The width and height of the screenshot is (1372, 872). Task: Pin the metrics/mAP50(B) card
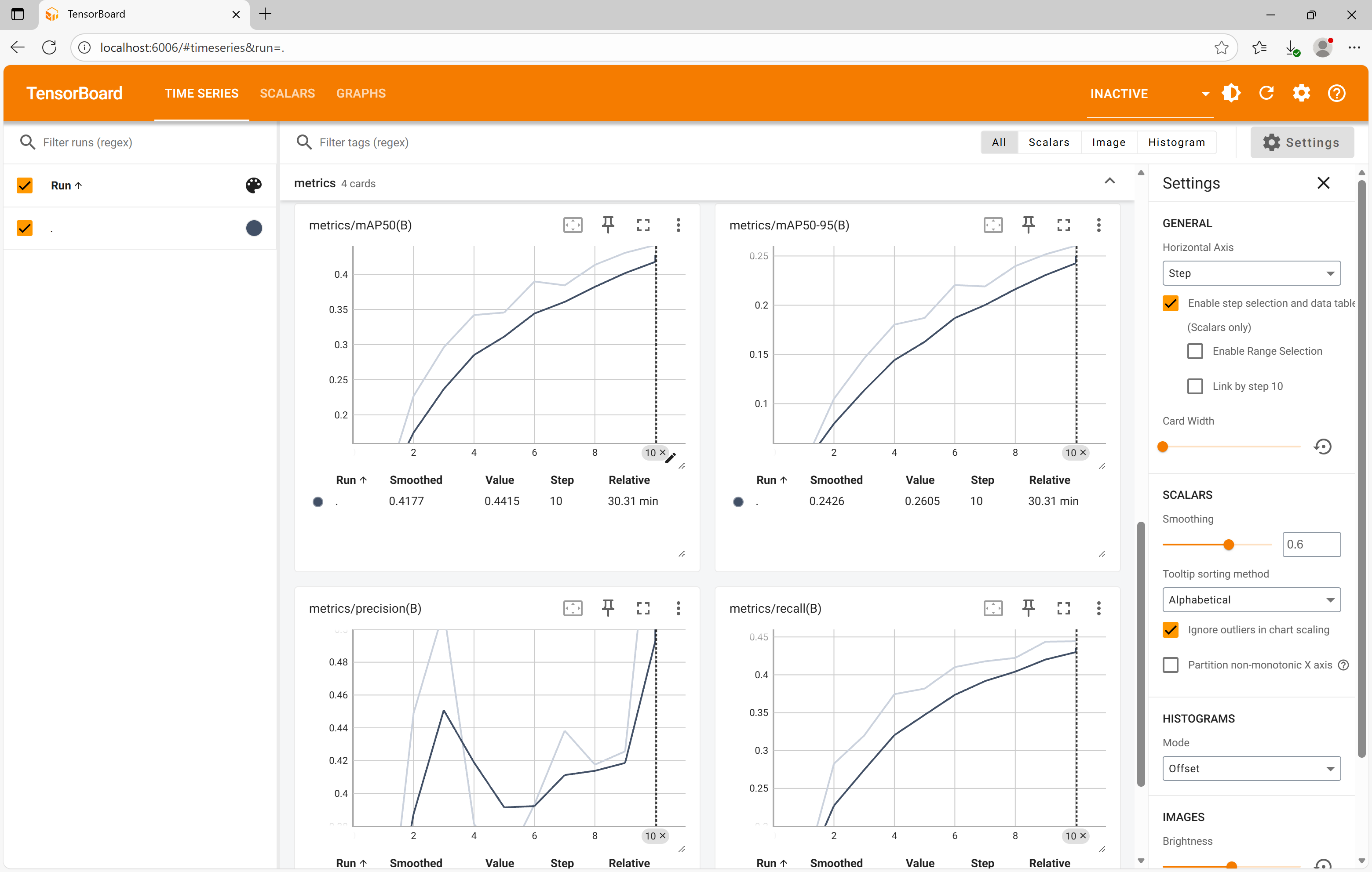click(x=608, y=225)
